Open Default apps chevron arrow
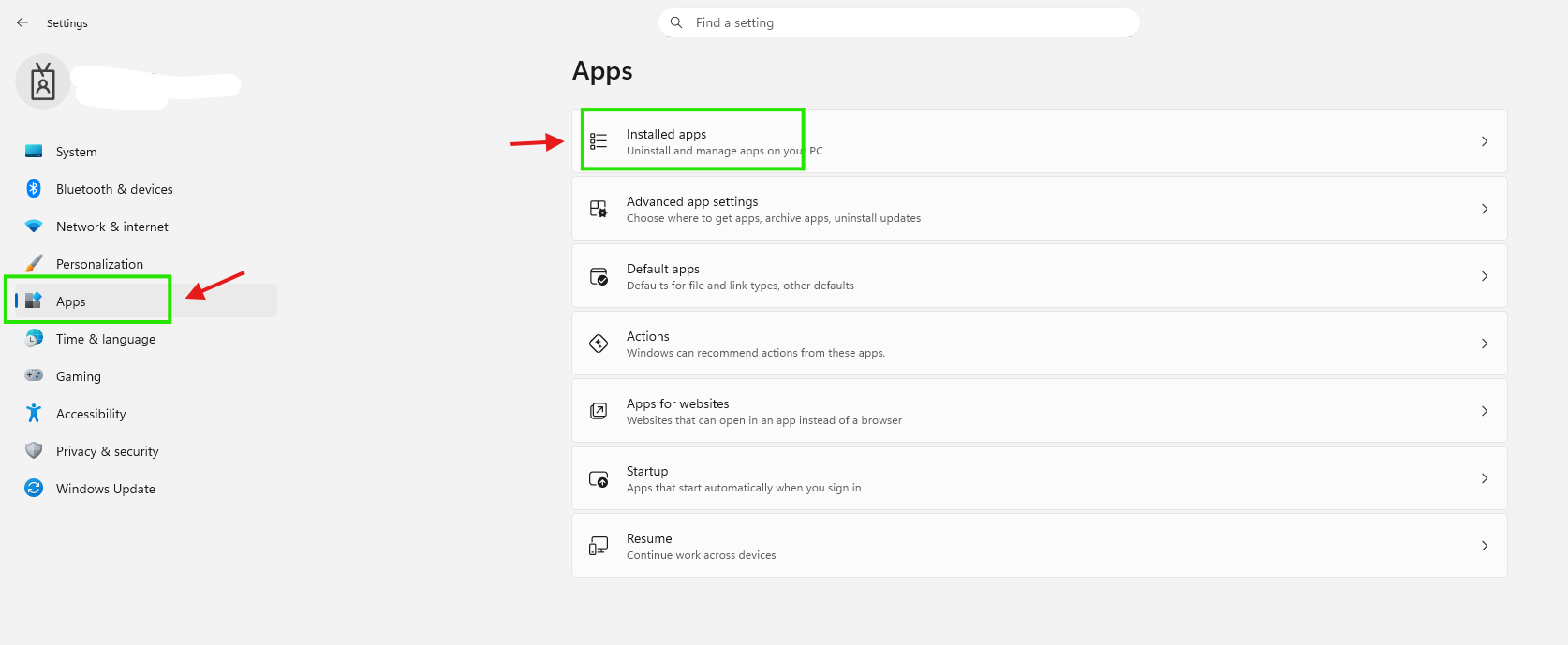This screenshot has width=1568, height=645. point(1485,276)
